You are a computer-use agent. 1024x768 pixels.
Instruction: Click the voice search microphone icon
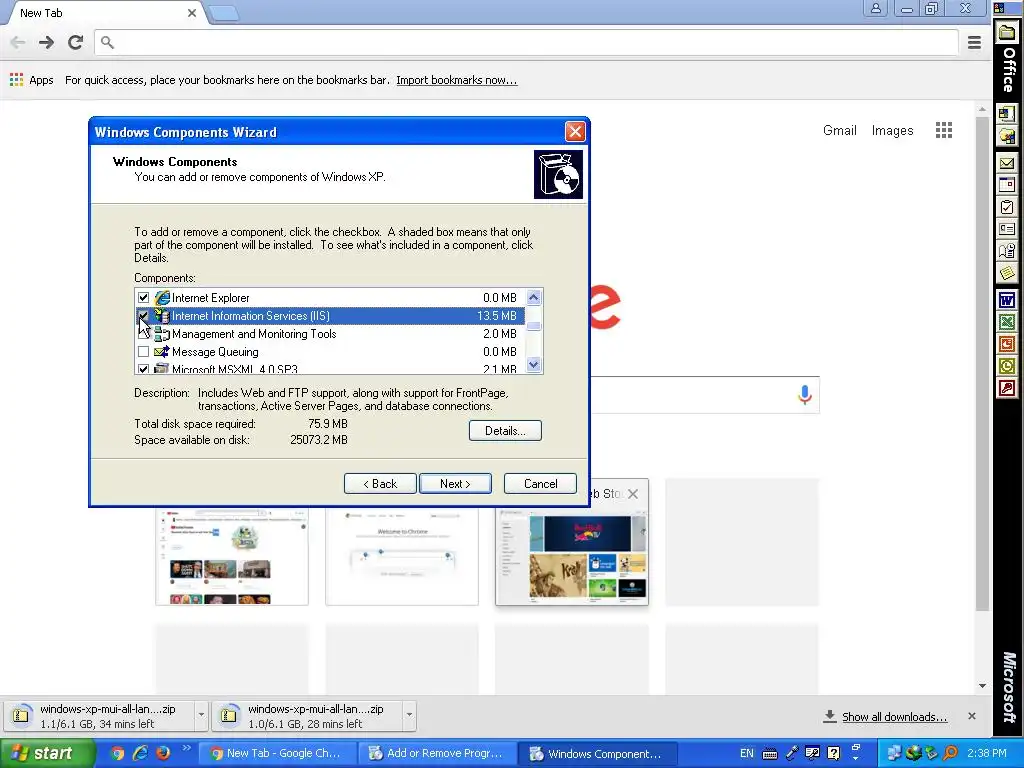[x=805, y=394]
